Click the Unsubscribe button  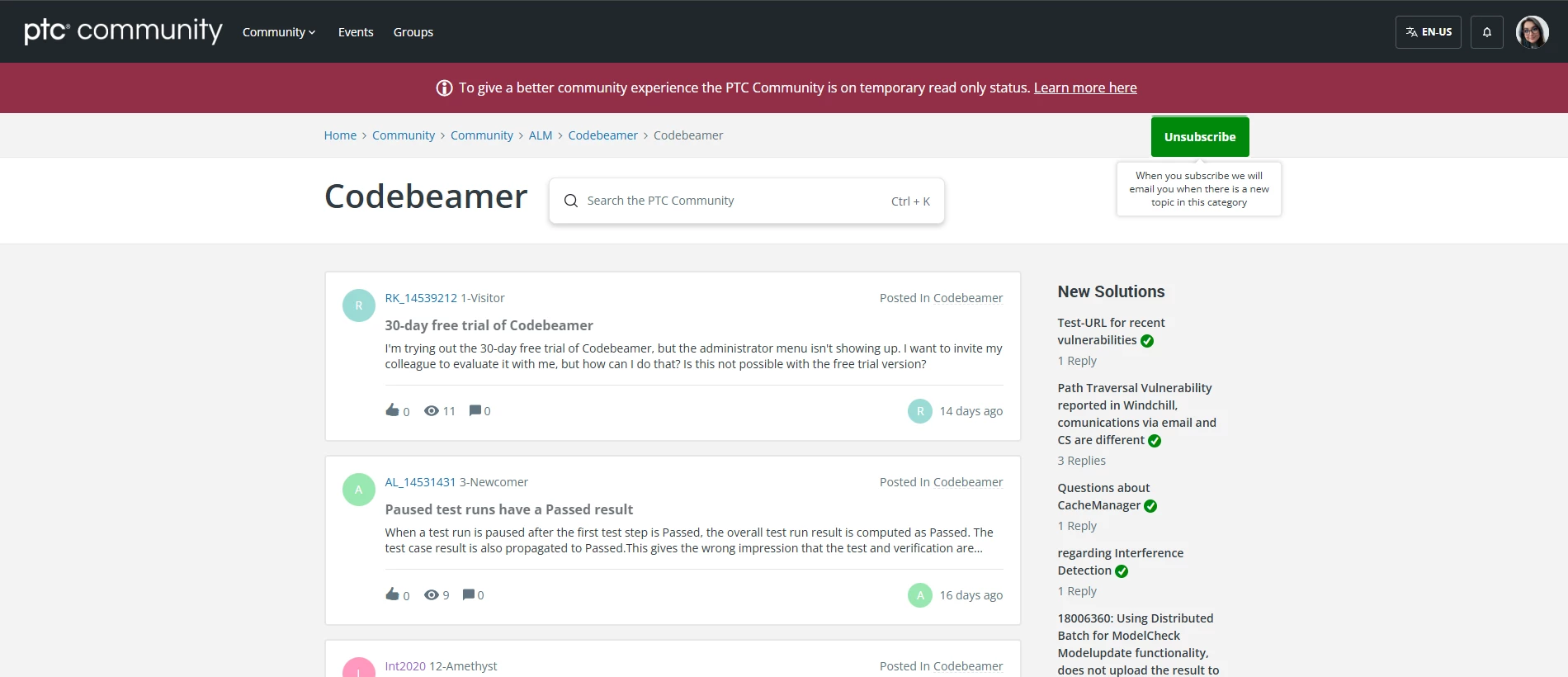point(1200,137)
